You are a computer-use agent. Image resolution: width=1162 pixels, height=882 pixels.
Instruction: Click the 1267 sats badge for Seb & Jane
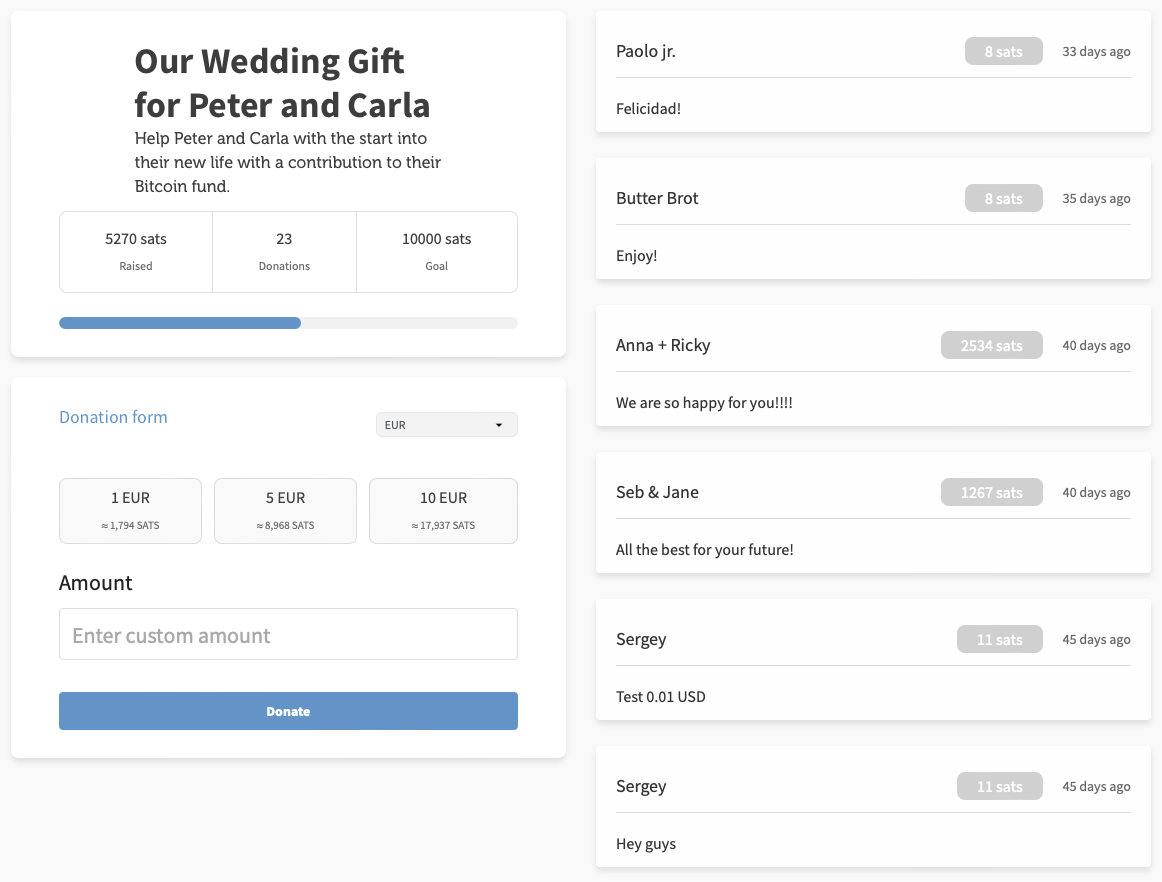(x=992, y=491)
